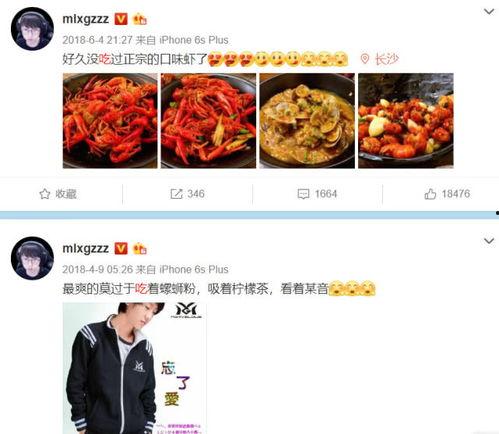
Task: Click the membership badge on second post
Action: click(x=140, y=249)
